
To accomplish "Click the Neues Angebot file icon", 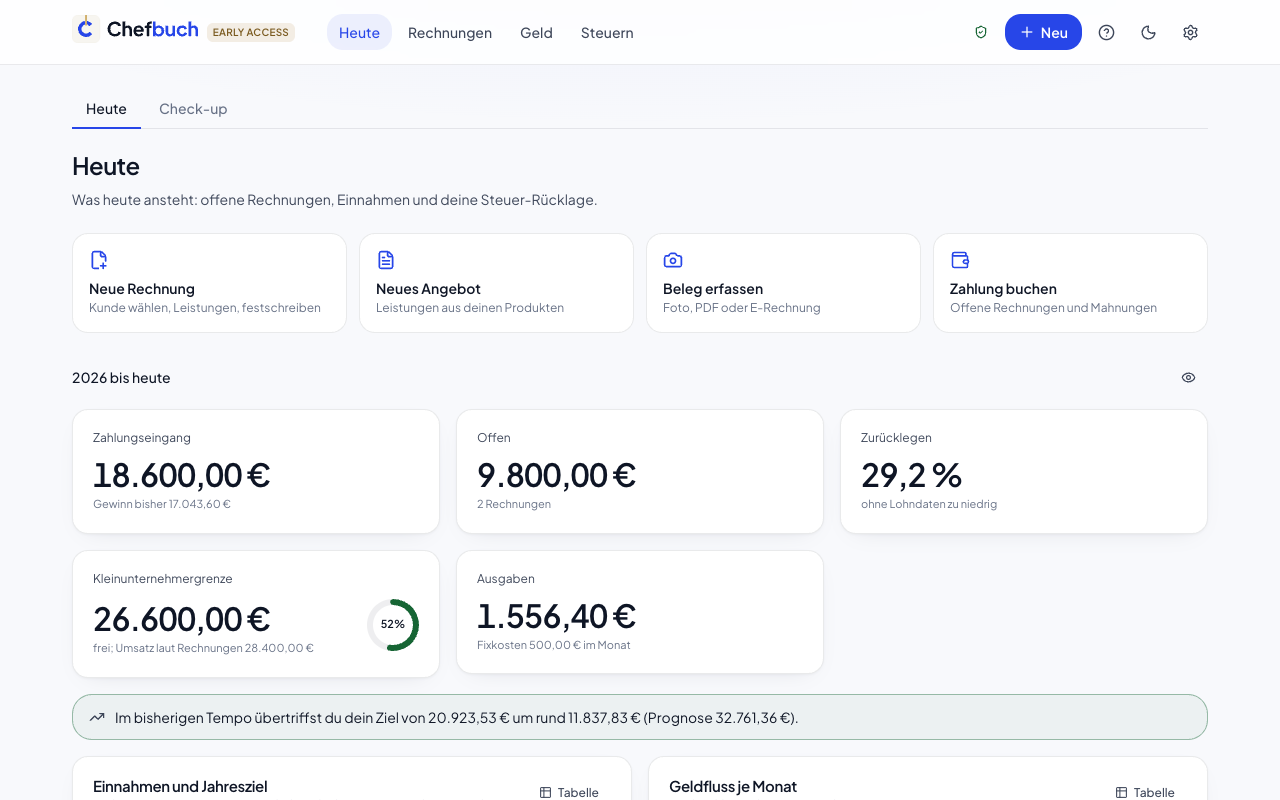I will pos(386,260).
